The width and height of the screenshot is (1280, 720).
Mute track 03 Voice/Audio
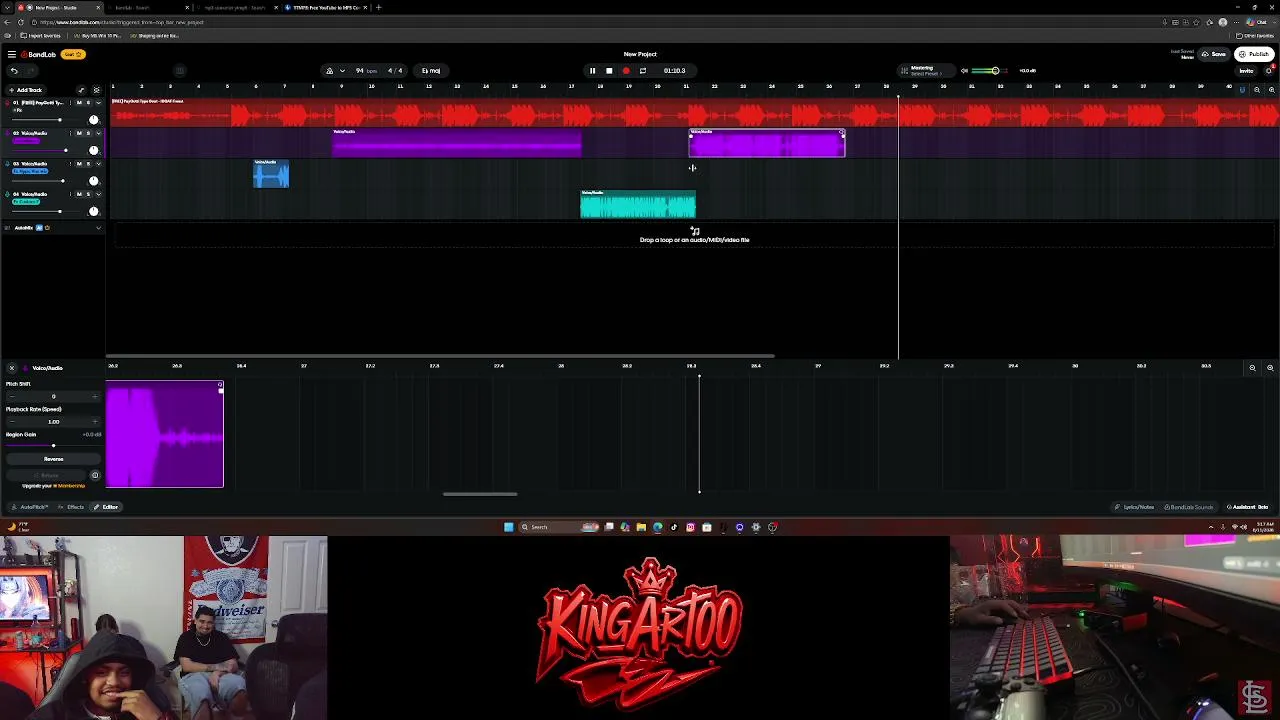[x=79, y=164]
